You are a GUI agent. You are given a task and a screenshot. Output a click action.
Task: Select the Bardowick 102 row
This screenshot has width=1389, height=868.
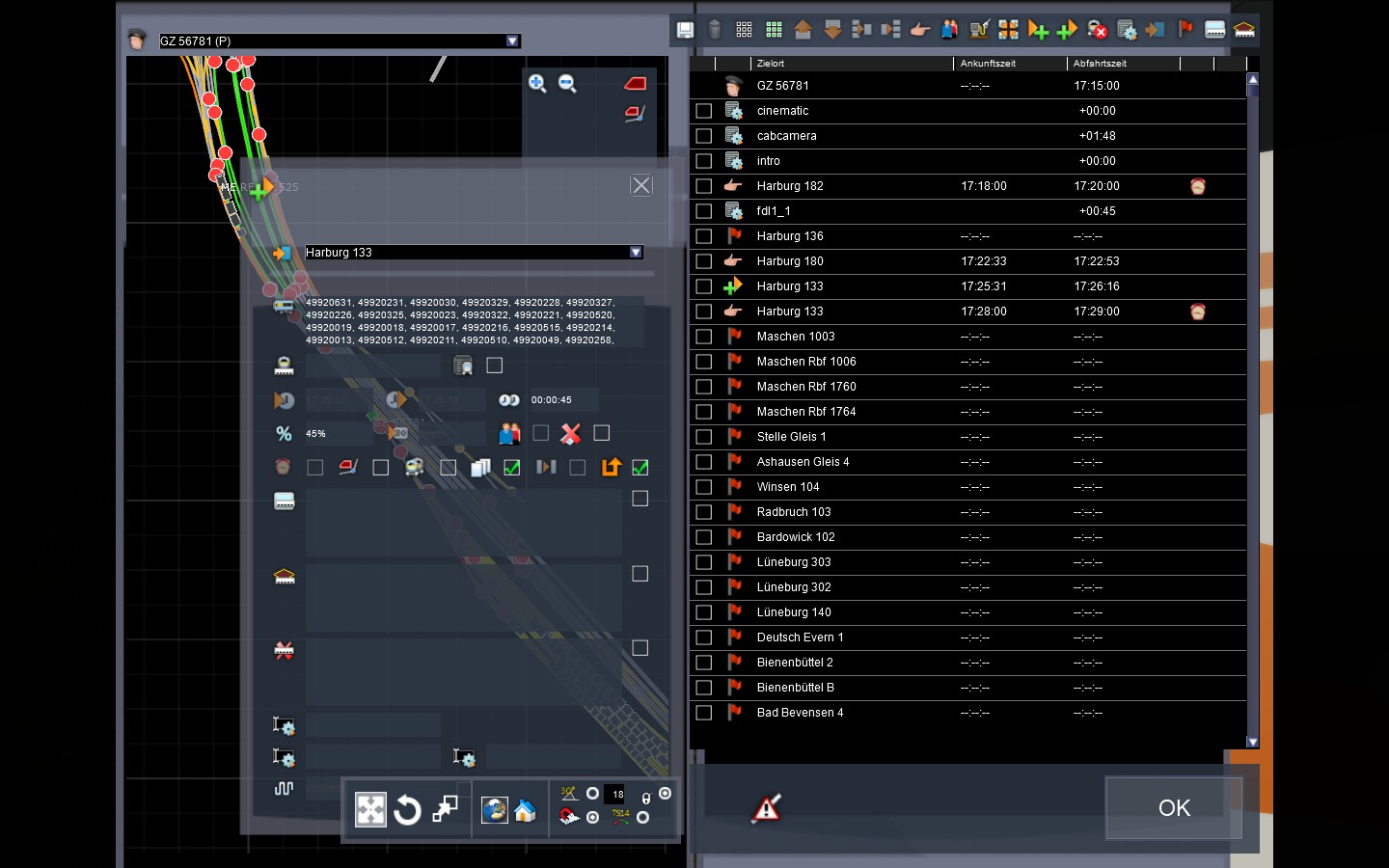point(968,537)
